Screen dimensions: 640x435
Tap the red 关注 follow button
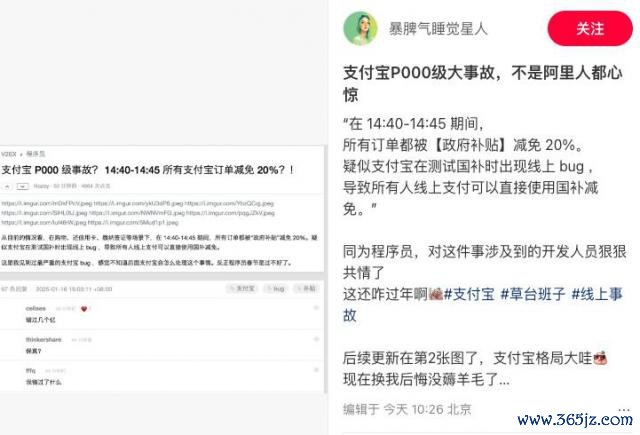click(x=590, y=29)
